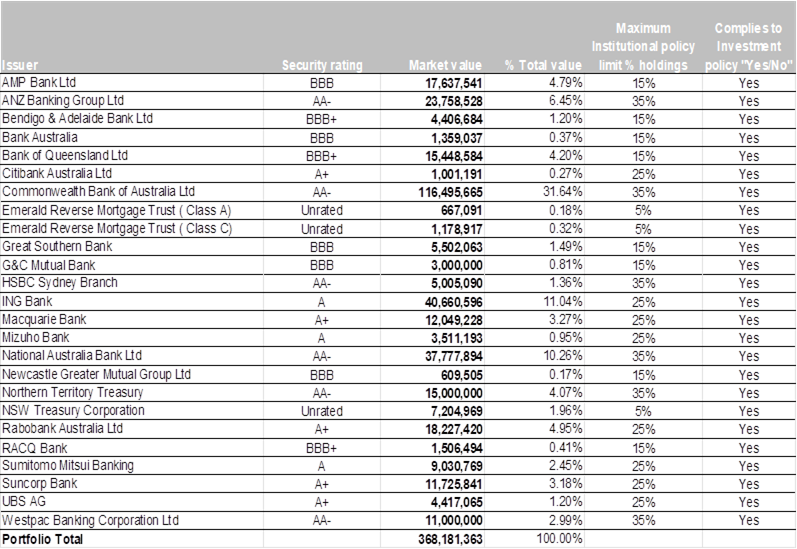Select Citibank's 'A+' security rating

click(321, 174)
